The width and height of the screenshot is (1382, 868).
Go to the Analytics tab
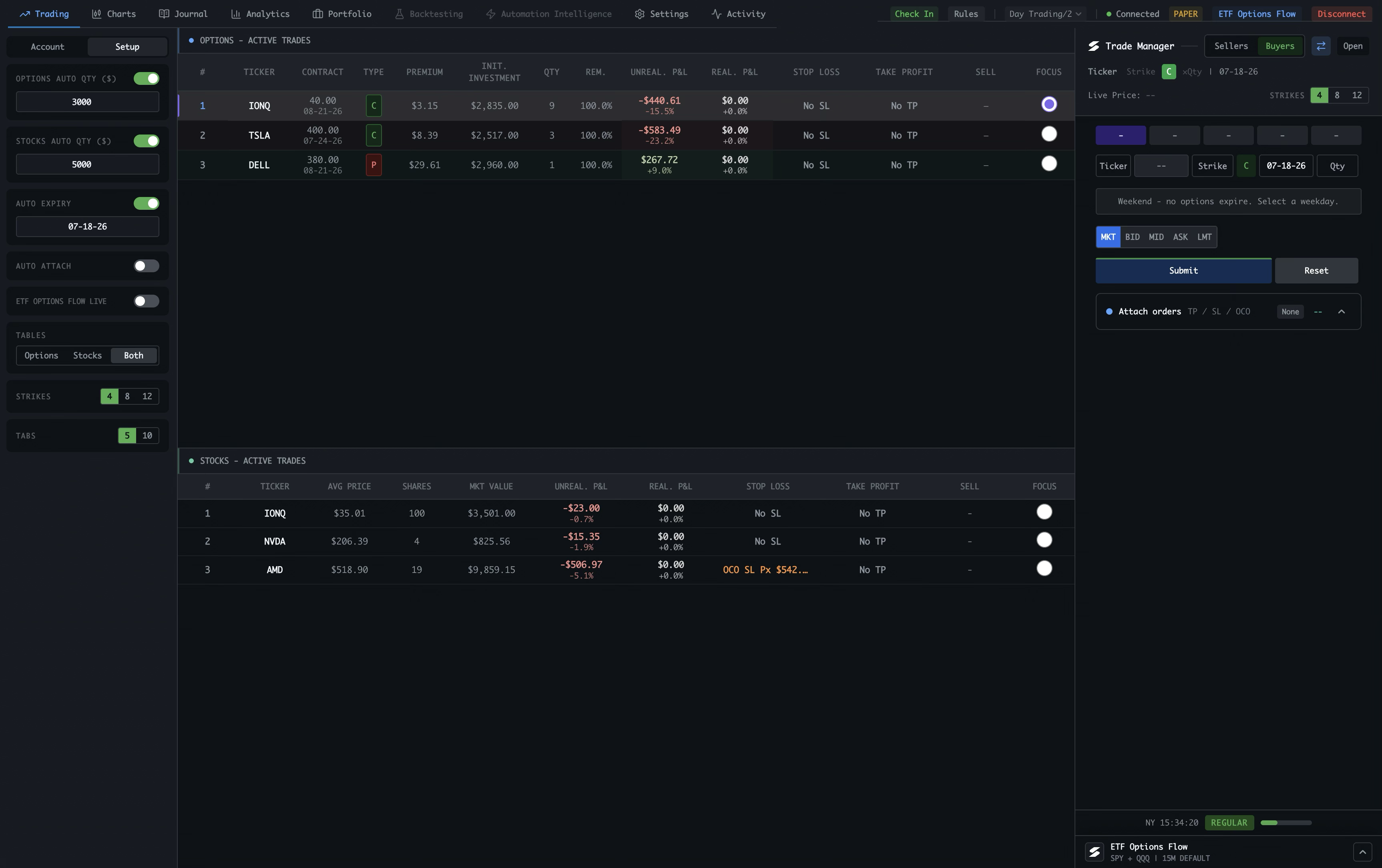click(x=260, y=14)
